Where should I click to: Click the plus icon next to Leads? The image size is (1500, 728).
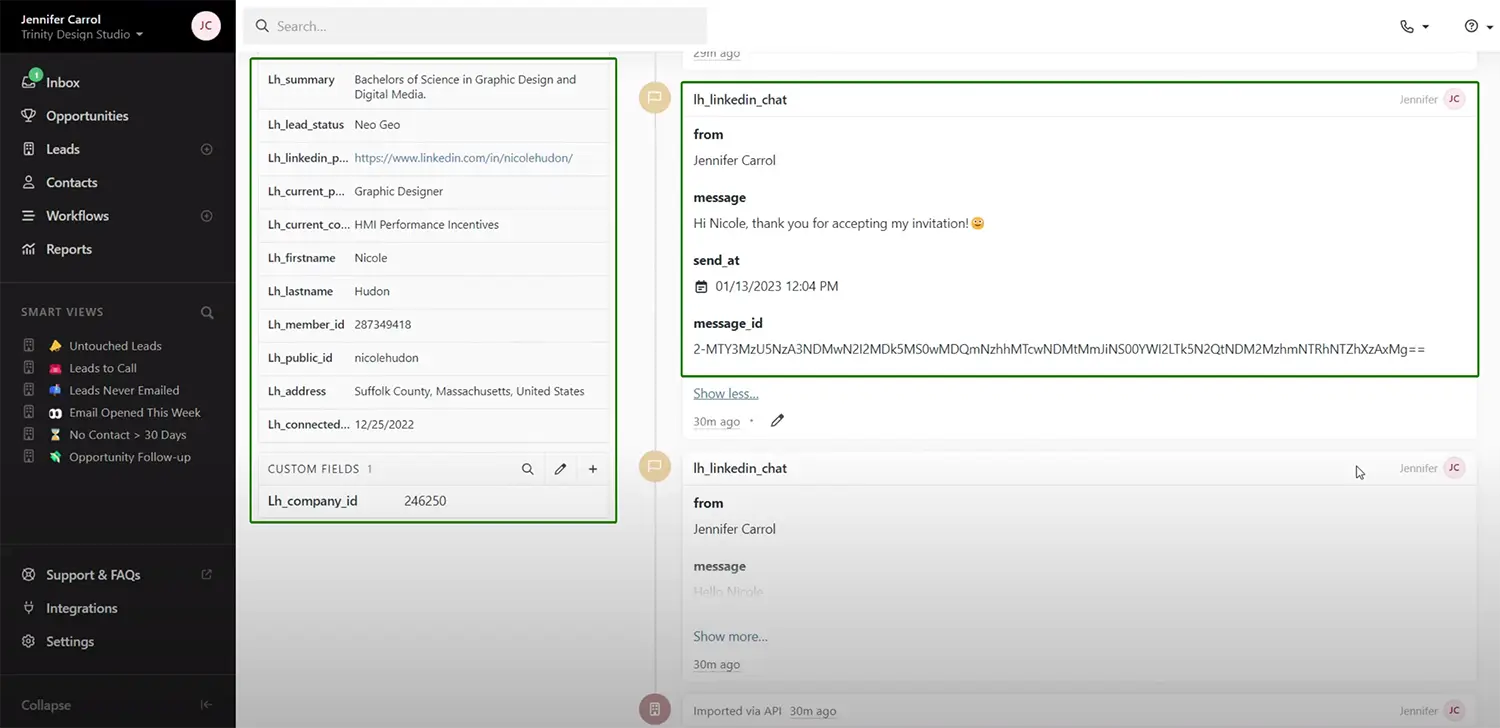[207, 149]
